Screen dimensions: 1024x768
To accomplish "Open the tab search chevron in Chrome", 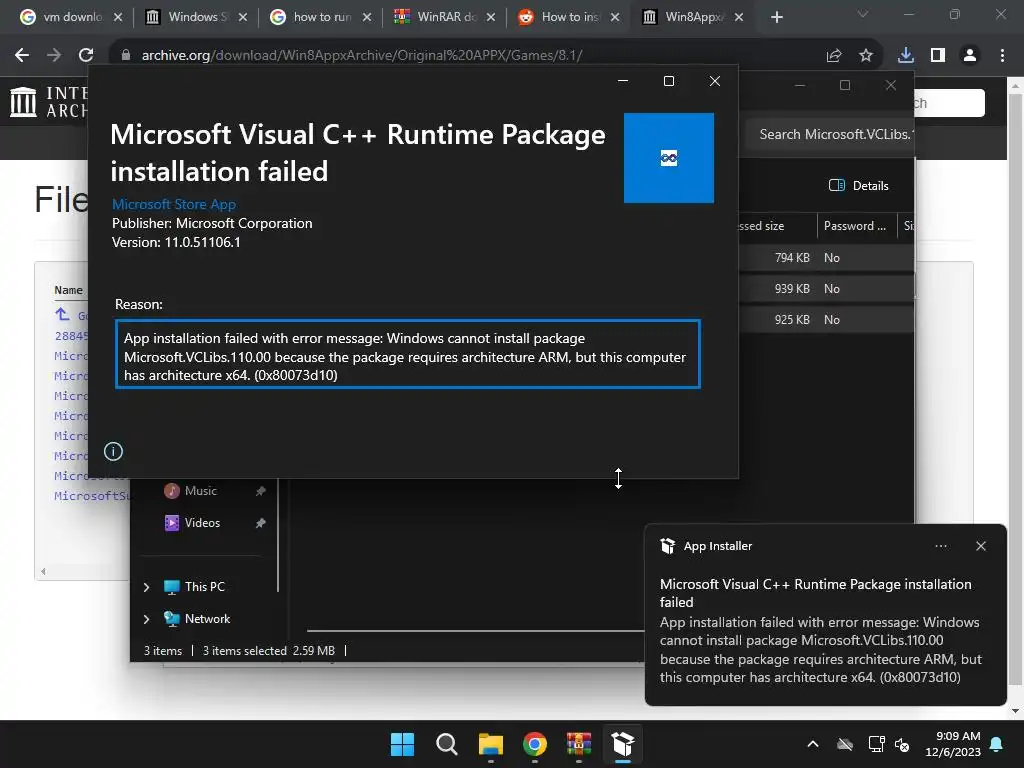I will click(863, 14).
